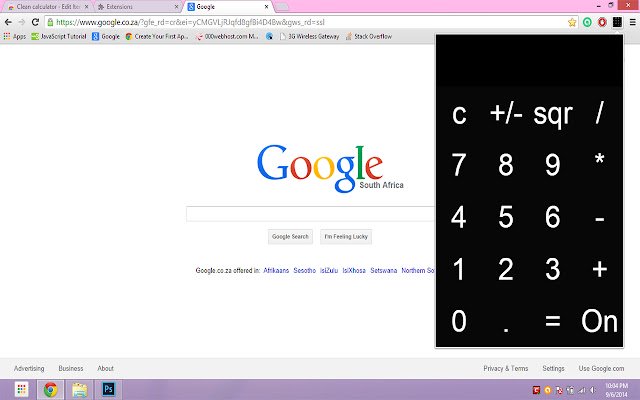This screenshot has width=640, height=400.
Task: Reload the page with the refresh icon
Action: [x=36, y=22]
